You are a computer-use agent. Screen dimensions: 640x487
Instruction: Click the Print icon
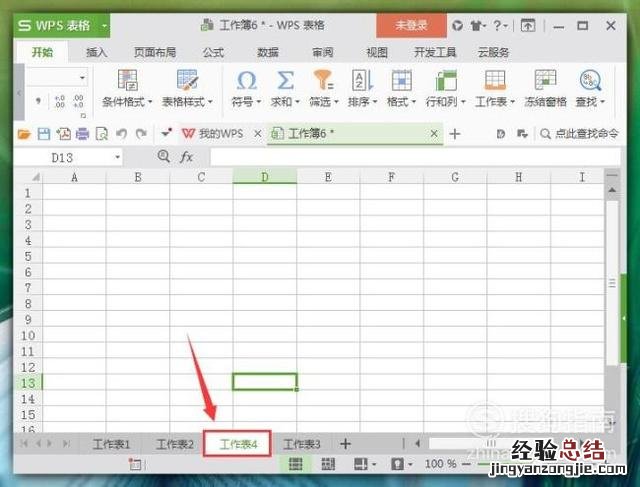82,134
